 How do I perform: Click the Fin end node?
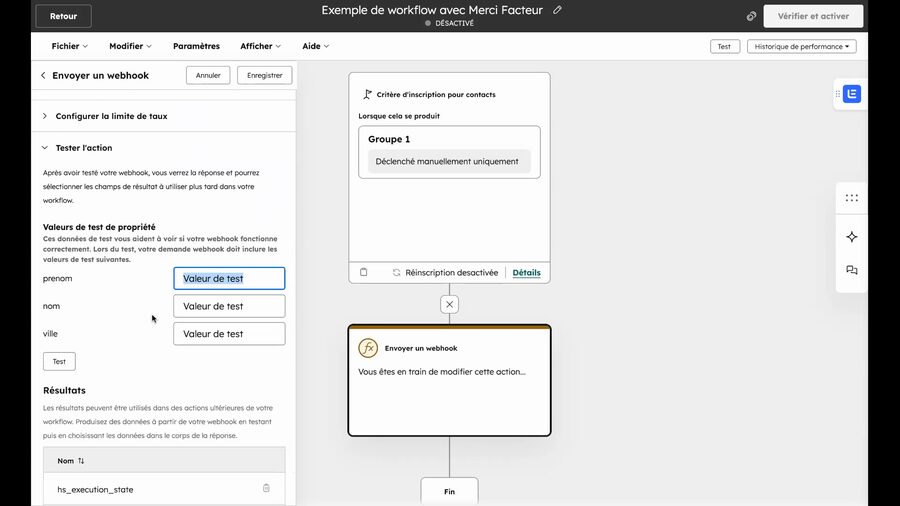pos(449,491)
